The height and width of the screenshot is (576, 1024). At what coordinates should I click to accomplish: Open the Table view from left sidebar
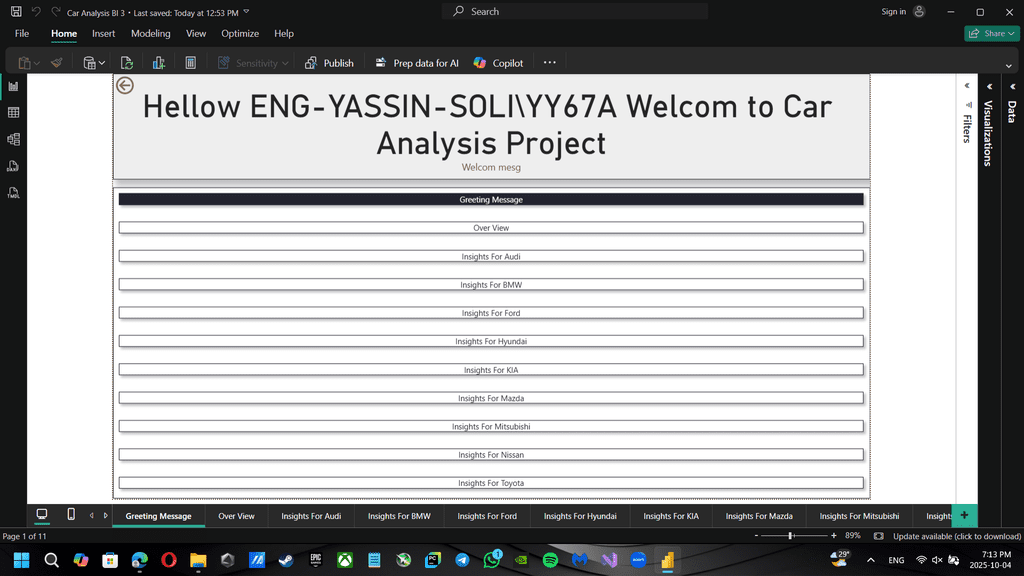tap(14, 113)
